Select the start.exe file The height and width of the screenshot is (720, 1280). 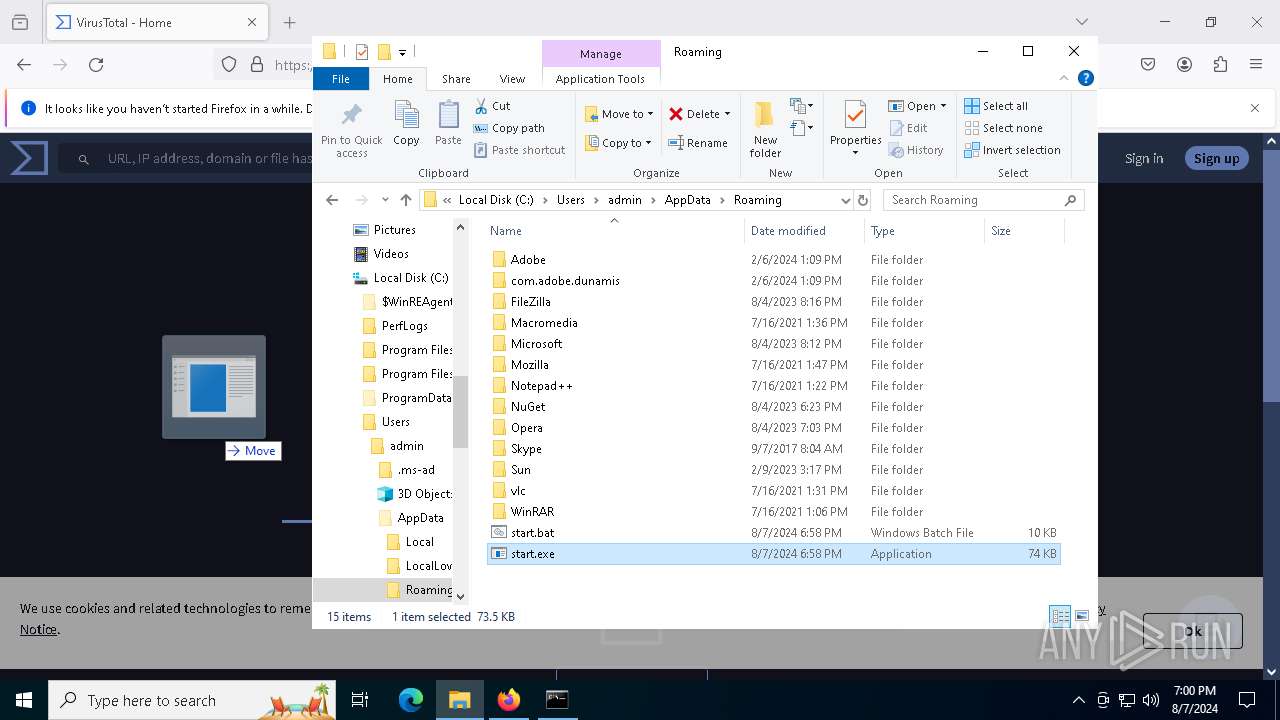pos(773,554)
